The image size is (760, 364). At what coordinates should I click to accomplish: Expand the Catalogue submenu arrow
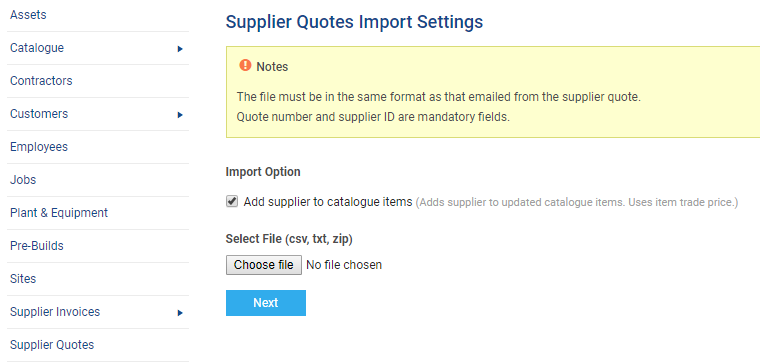pos(180,49)
